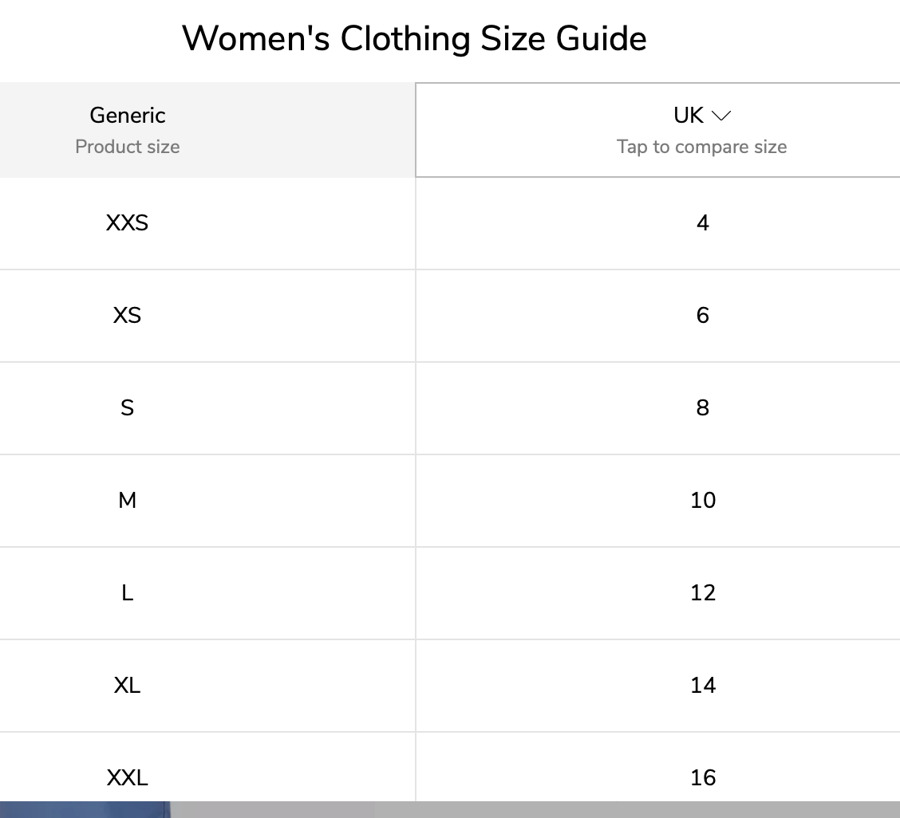Select UK size 14 cell

[703, 685]
